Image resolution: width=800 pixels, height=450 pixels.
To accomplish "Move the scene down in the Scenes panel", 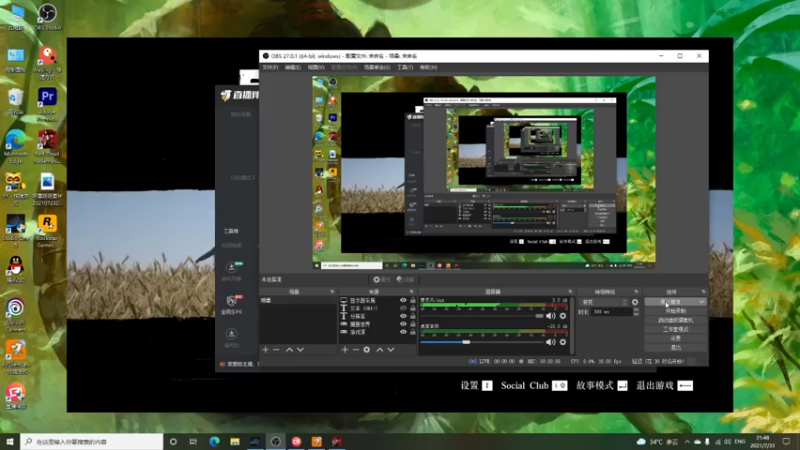I will 301,349.
